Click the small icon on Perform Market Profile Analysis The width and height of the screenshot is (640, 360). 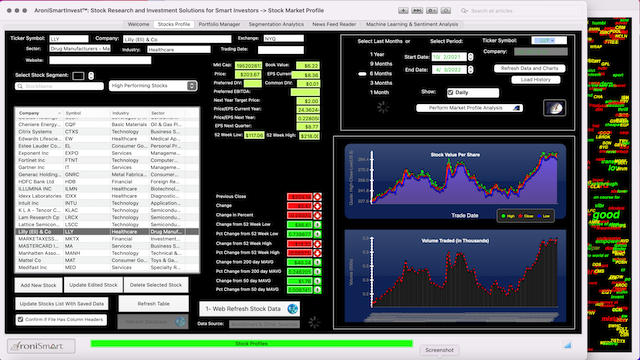coord(516,108)
